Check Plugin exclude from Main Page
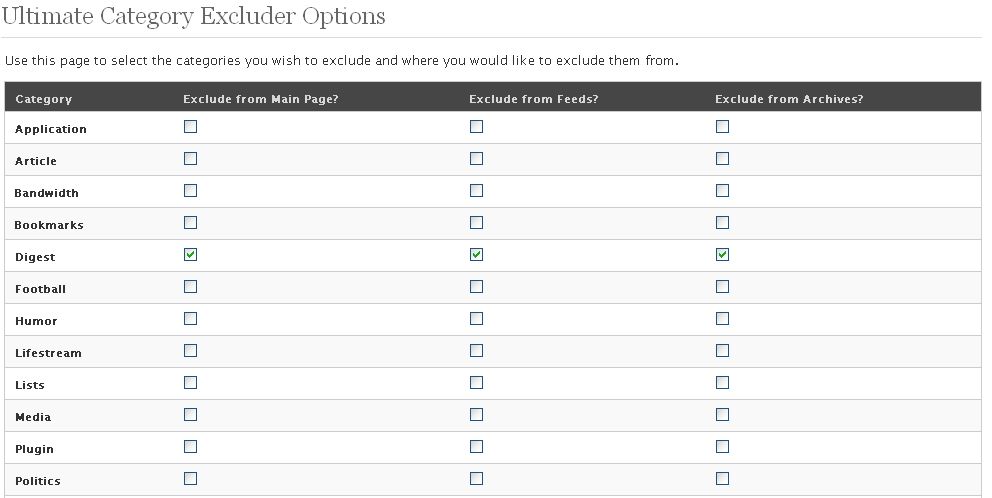Screen dimensions: 992x498 (190, 447)
